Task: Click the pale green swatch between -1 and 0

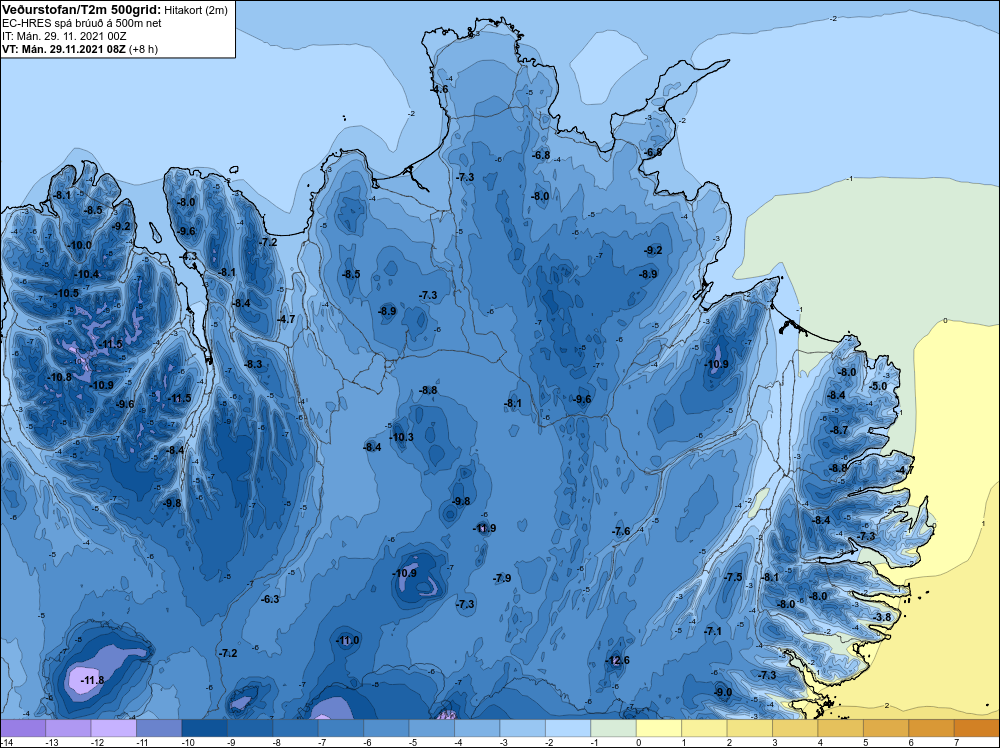Action: (613, 728)
